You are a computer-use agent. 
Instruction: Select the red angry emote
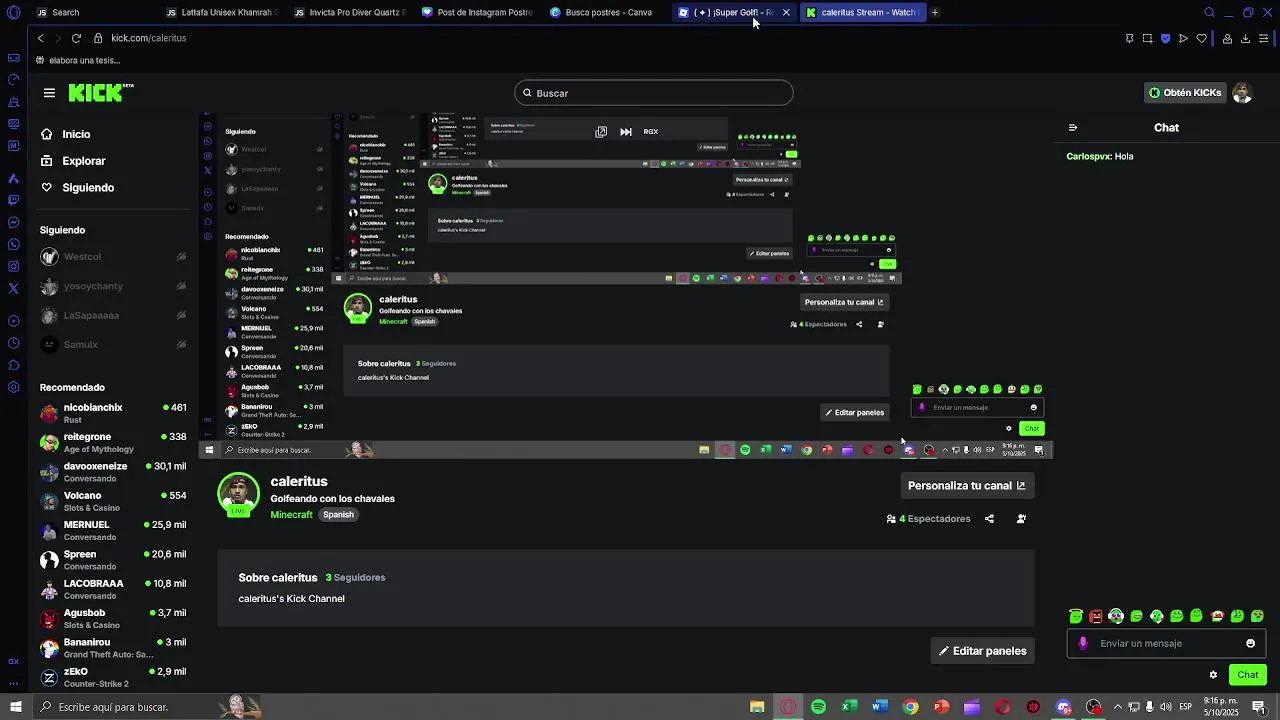pyautogui.click(x=1096, y=616)
